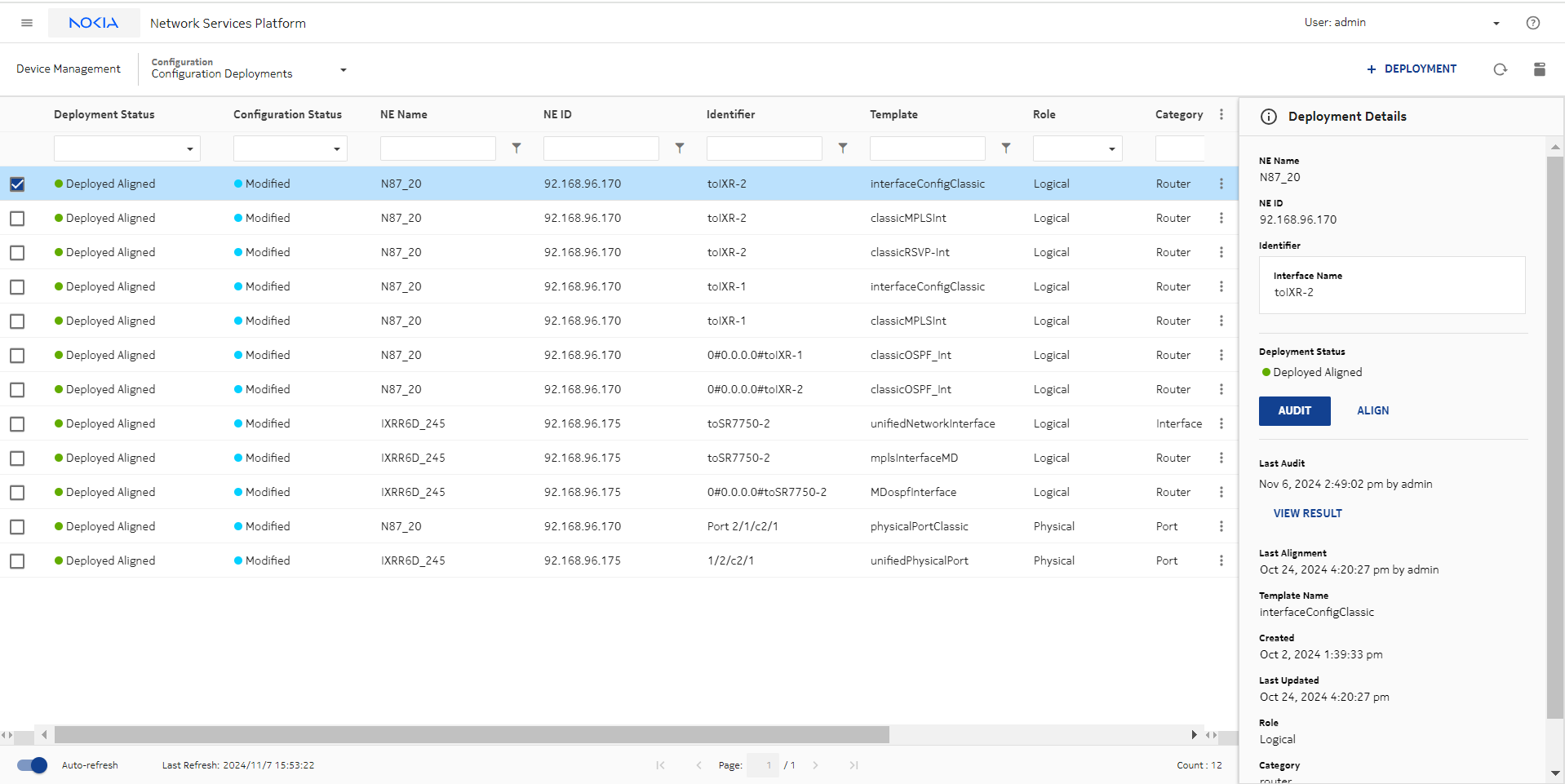Viewport: 1565px width, 784px height.
Task: Uncheck the selected interfaceConfigClassic toIXR-2 row
Action: click(17, 184)
